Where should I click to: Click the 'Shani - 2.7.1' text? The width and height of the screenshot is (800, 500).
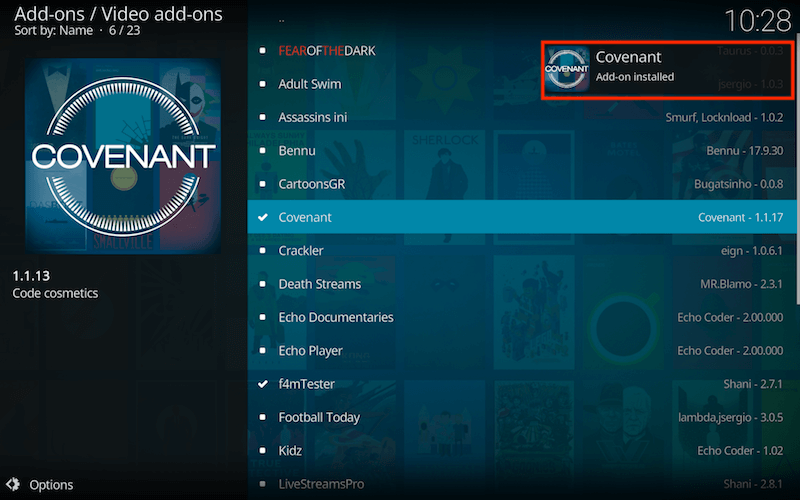click(753, 384)
